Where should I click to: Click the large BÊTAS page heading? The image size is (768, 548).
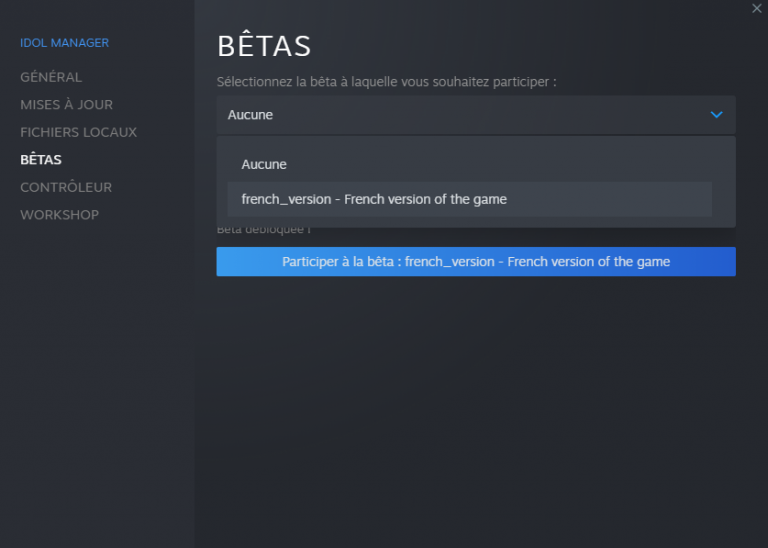(264, 46)
